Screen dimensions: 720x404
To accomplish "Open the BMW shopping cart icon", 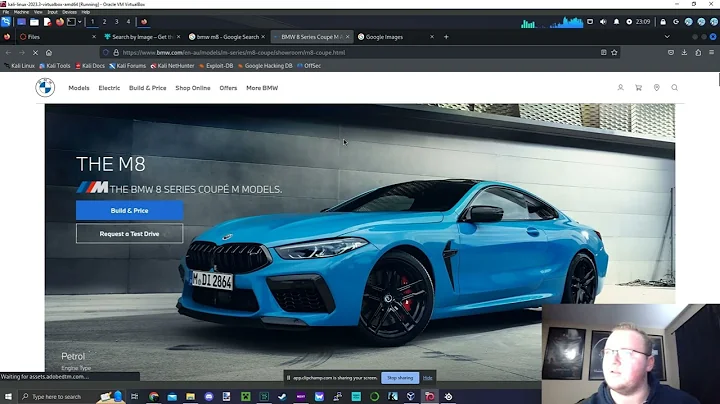I will coord(638,87).
